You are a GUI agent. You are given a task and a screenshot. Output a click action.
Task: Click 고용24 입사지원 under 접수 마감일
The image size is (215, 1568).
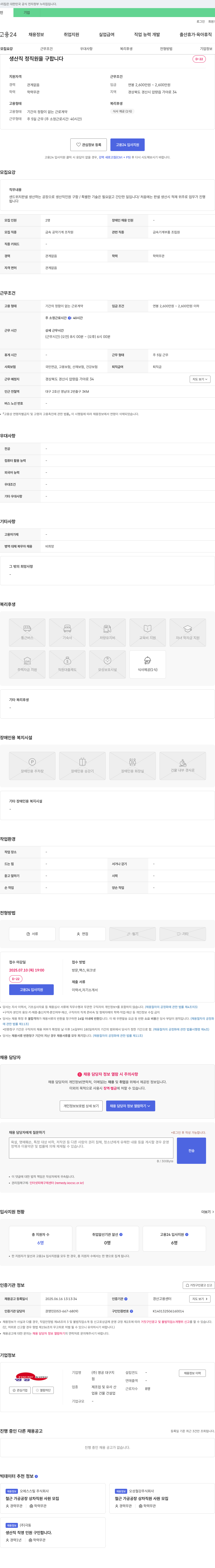32,990
